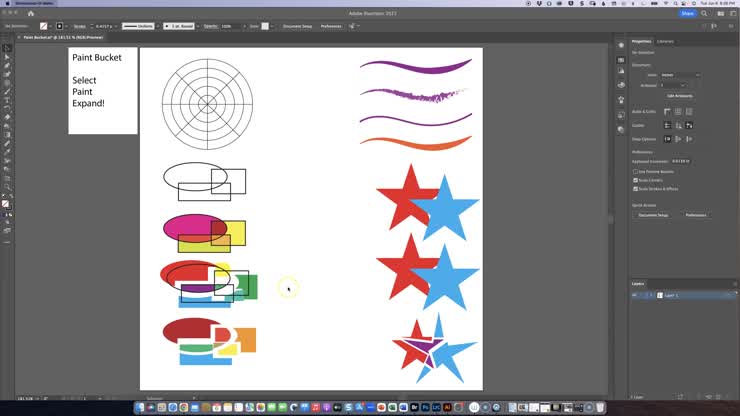Open Layers panel menu icon
Image resolution: width=740 pixels, height=416 pixels.
(x=734, y=284)
